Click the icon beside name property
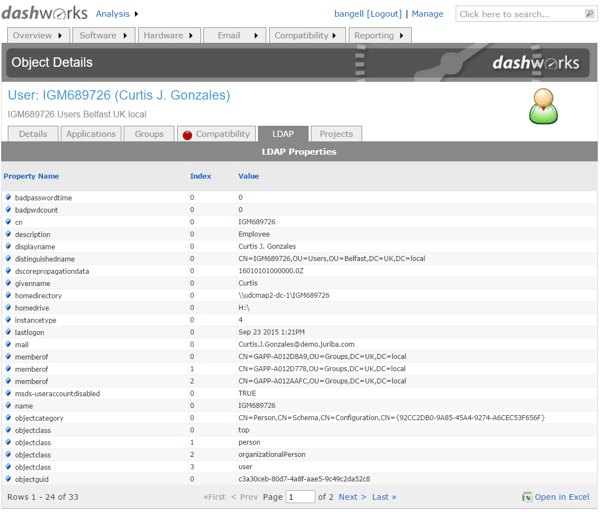The width and height of the screenshot is (600, 512). click(8, 405)
